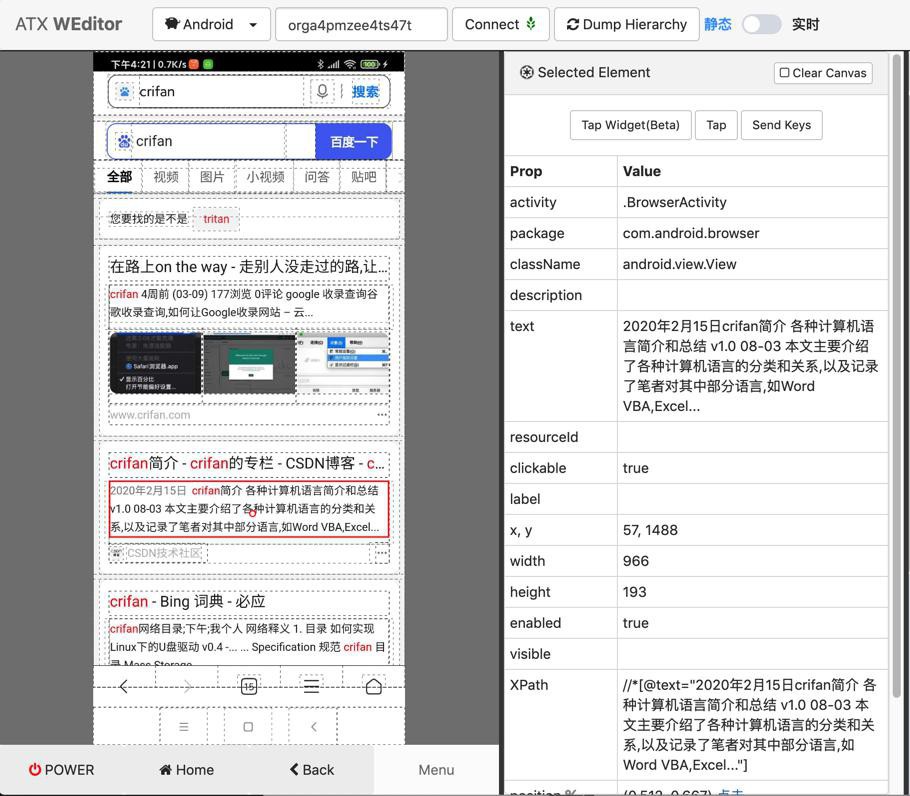Click the www.crifan.com source link
The width and height of the screenshot is (910, 796).
(150, 415)
